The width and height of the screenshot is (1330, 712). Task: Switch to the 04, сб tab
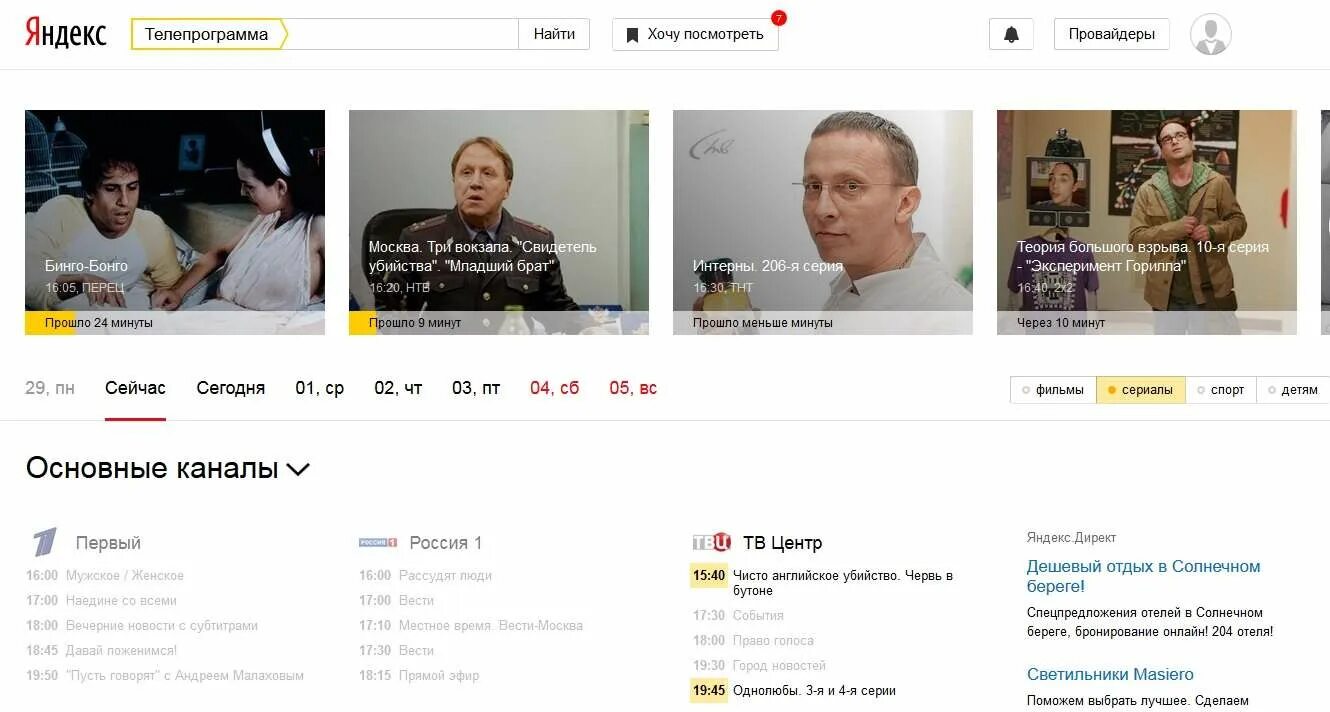point(555,388)
